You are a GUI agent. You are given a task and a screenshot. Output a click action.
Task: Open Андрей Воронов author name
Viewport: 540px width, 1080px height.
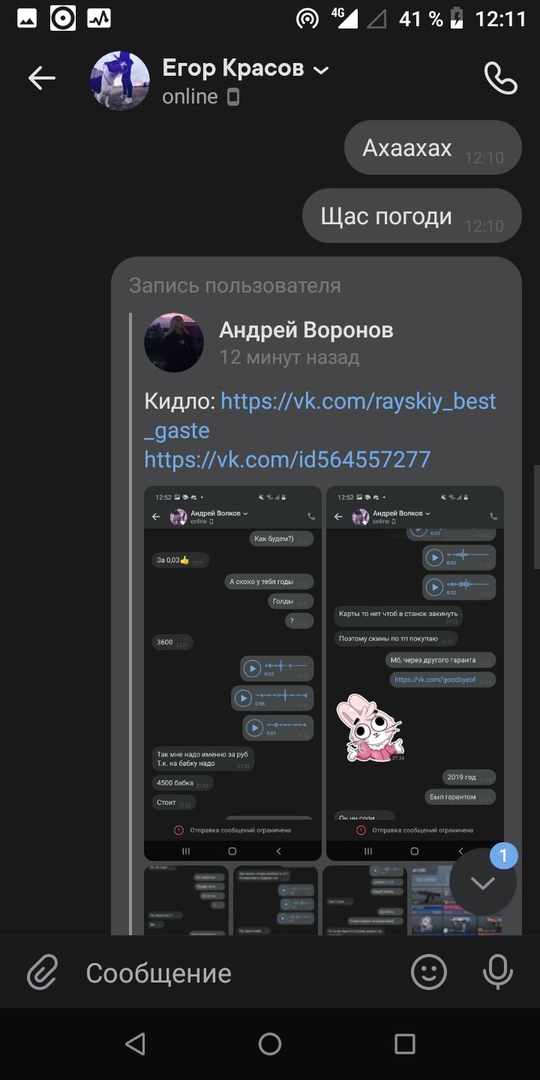(x=306, y=330)
